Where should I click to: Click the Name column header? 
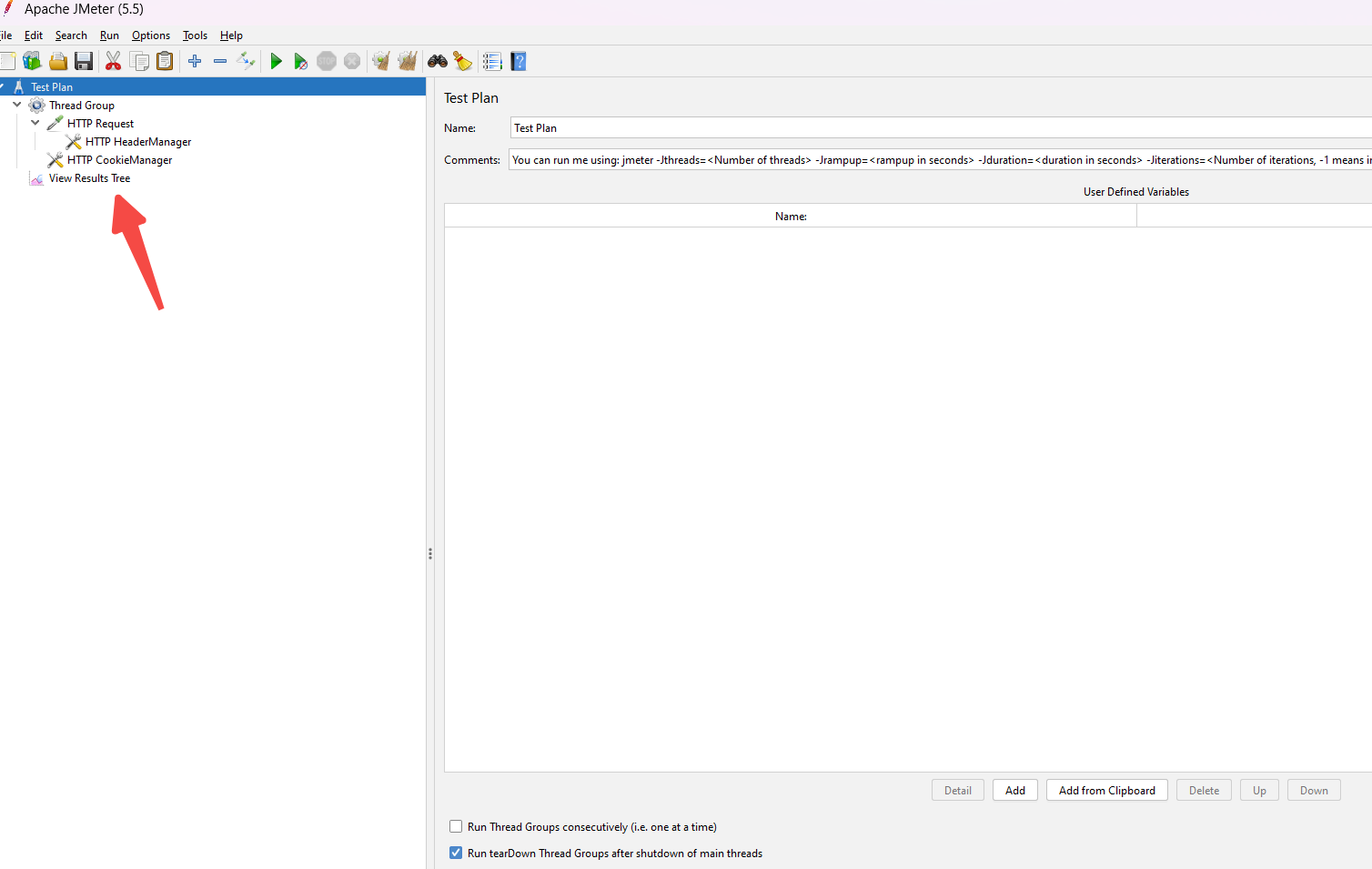pos(791,216)
